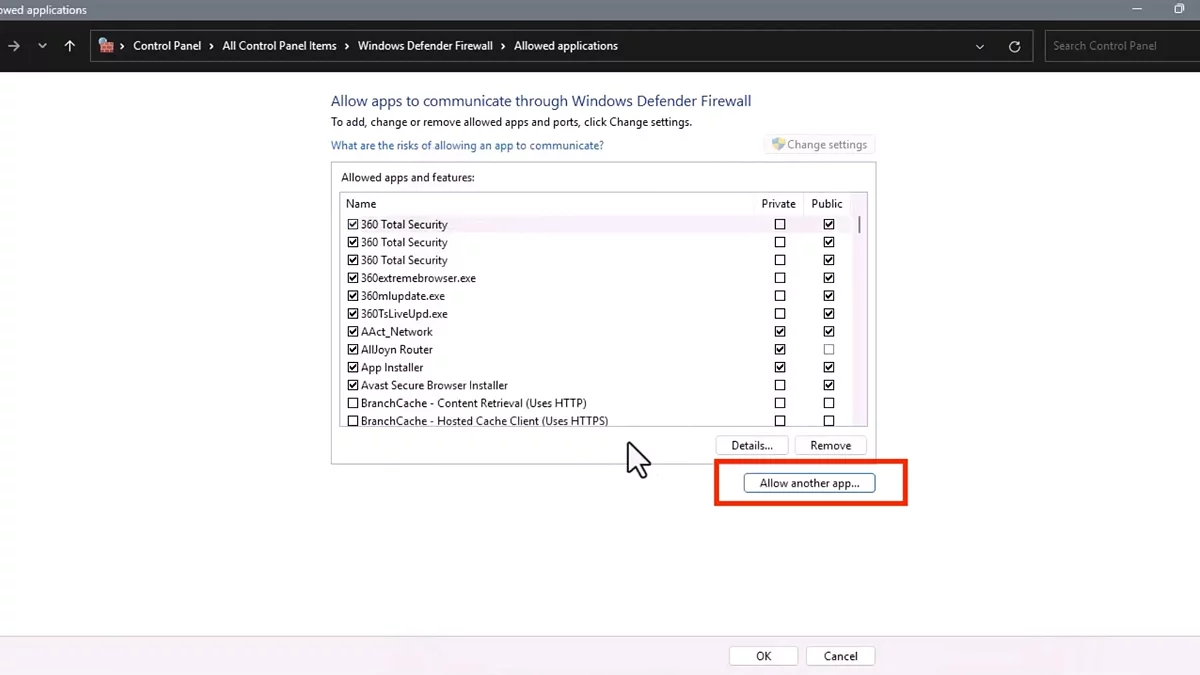Click the forward navigation arrow
Screen dimensions: 1200x675
point(14,46)
